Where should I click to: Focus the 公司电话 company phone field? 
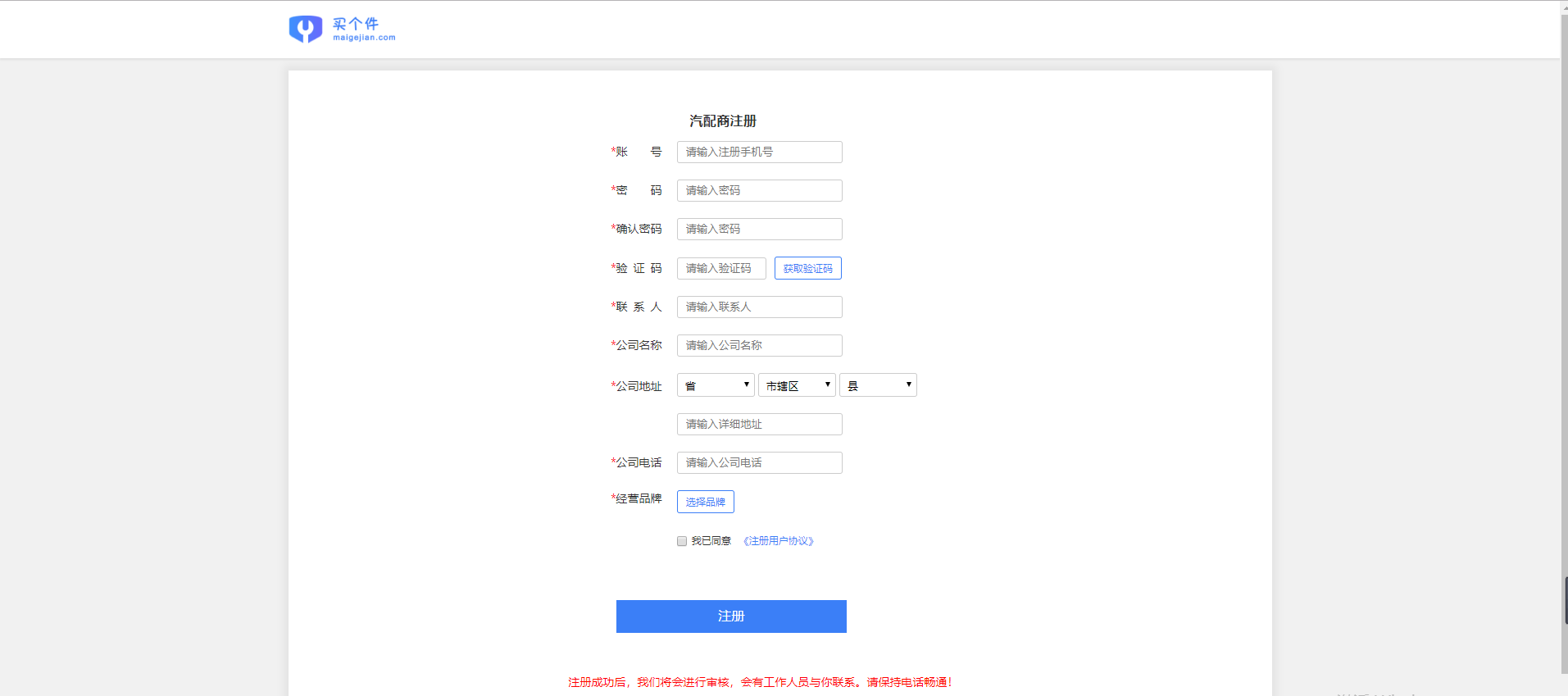point(759,463)
